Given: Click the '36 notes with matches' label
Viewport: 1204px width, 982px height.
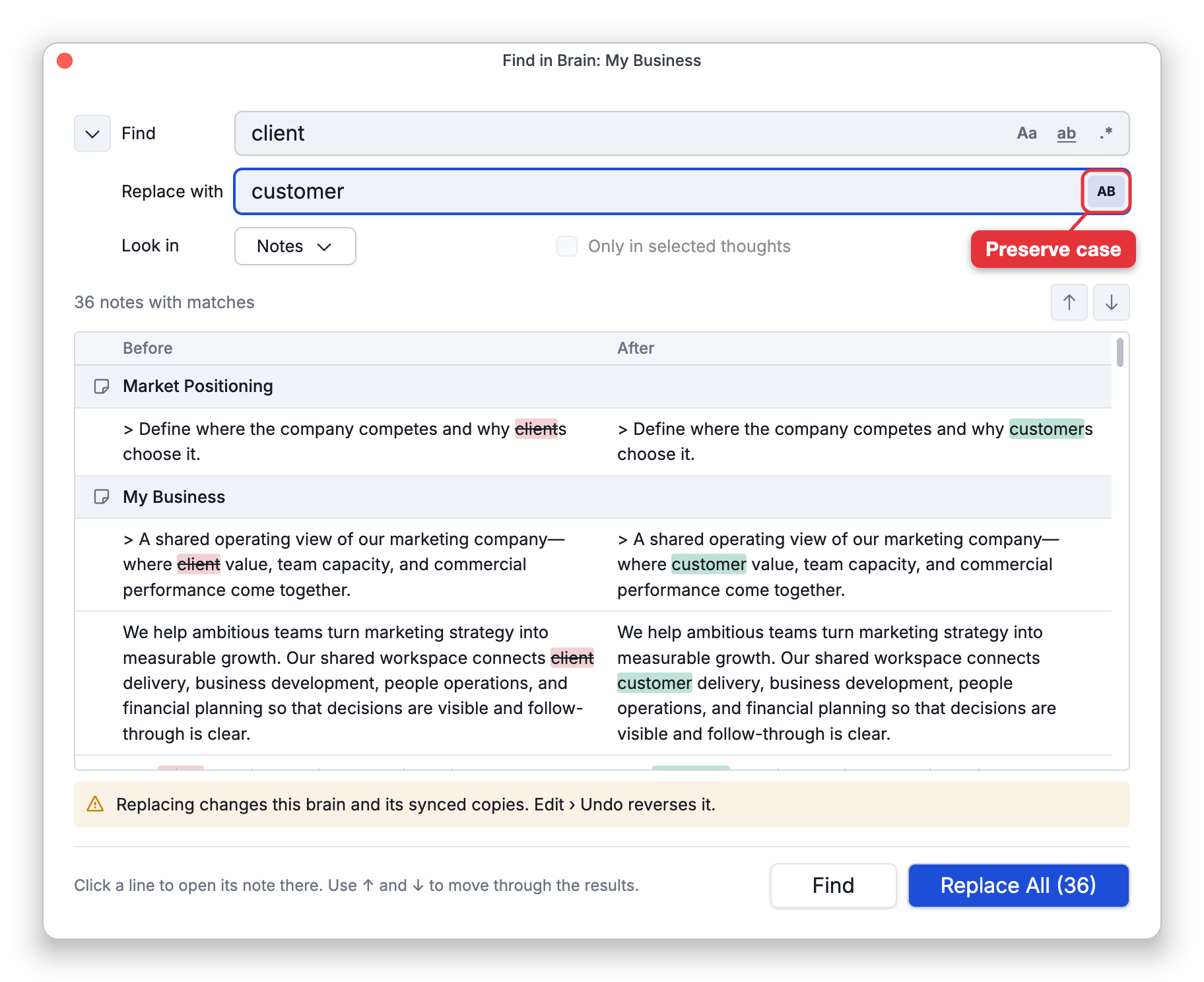Looking at the screenshot, I should click(164, 302).
